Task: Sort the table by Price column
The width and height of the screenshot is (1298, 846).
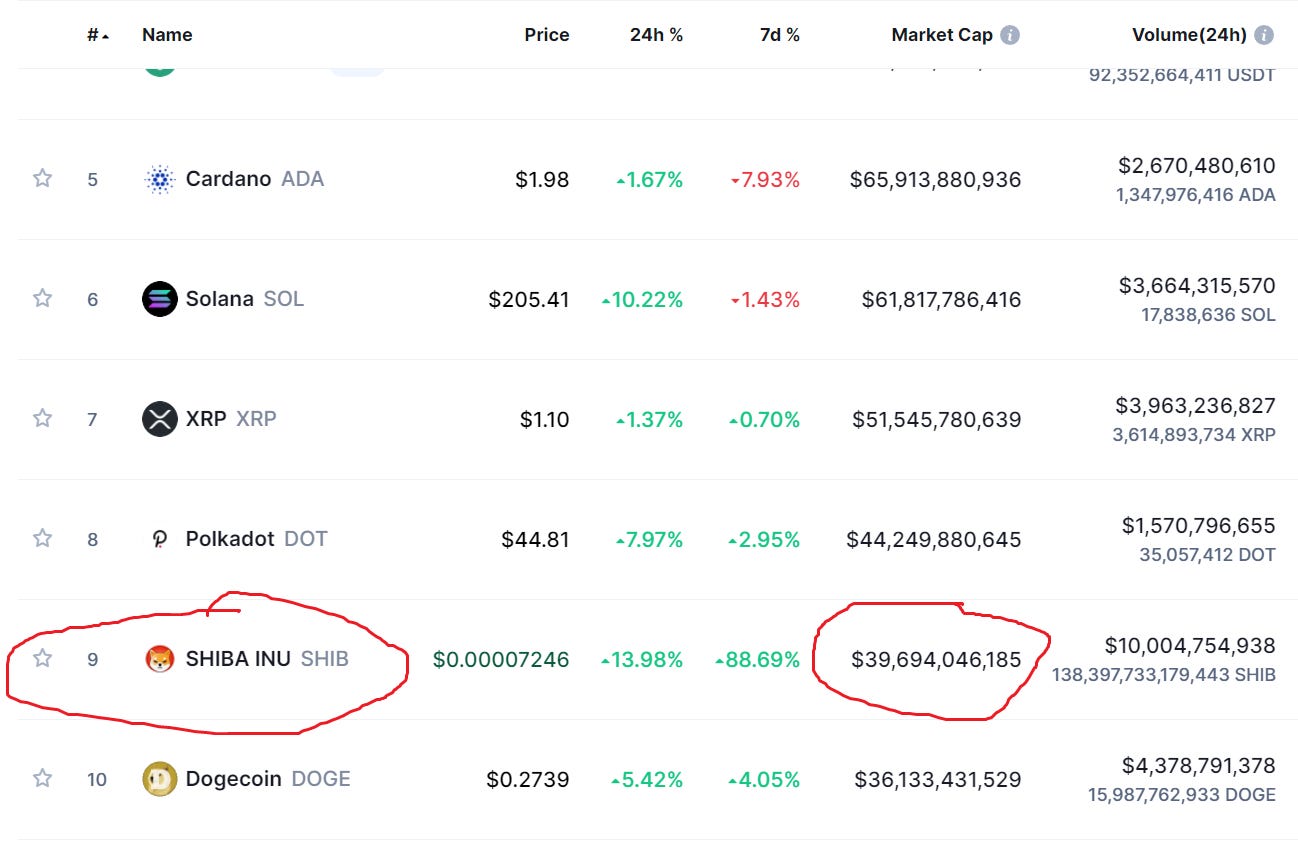Action: (x=546, y=34)
